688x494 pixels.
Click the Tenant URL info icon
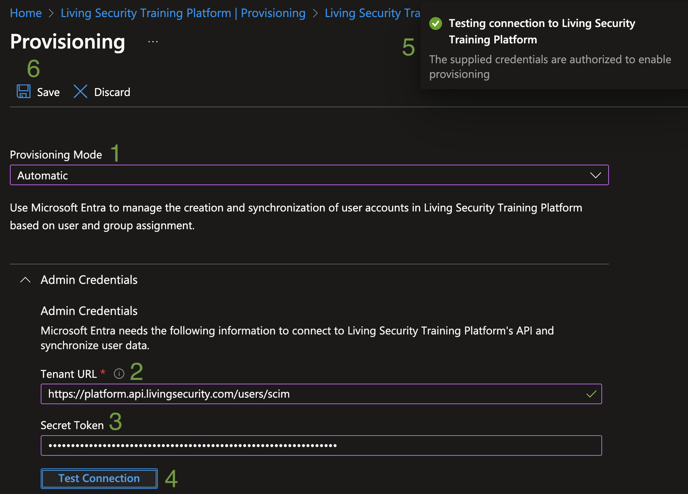coord(119,374)
